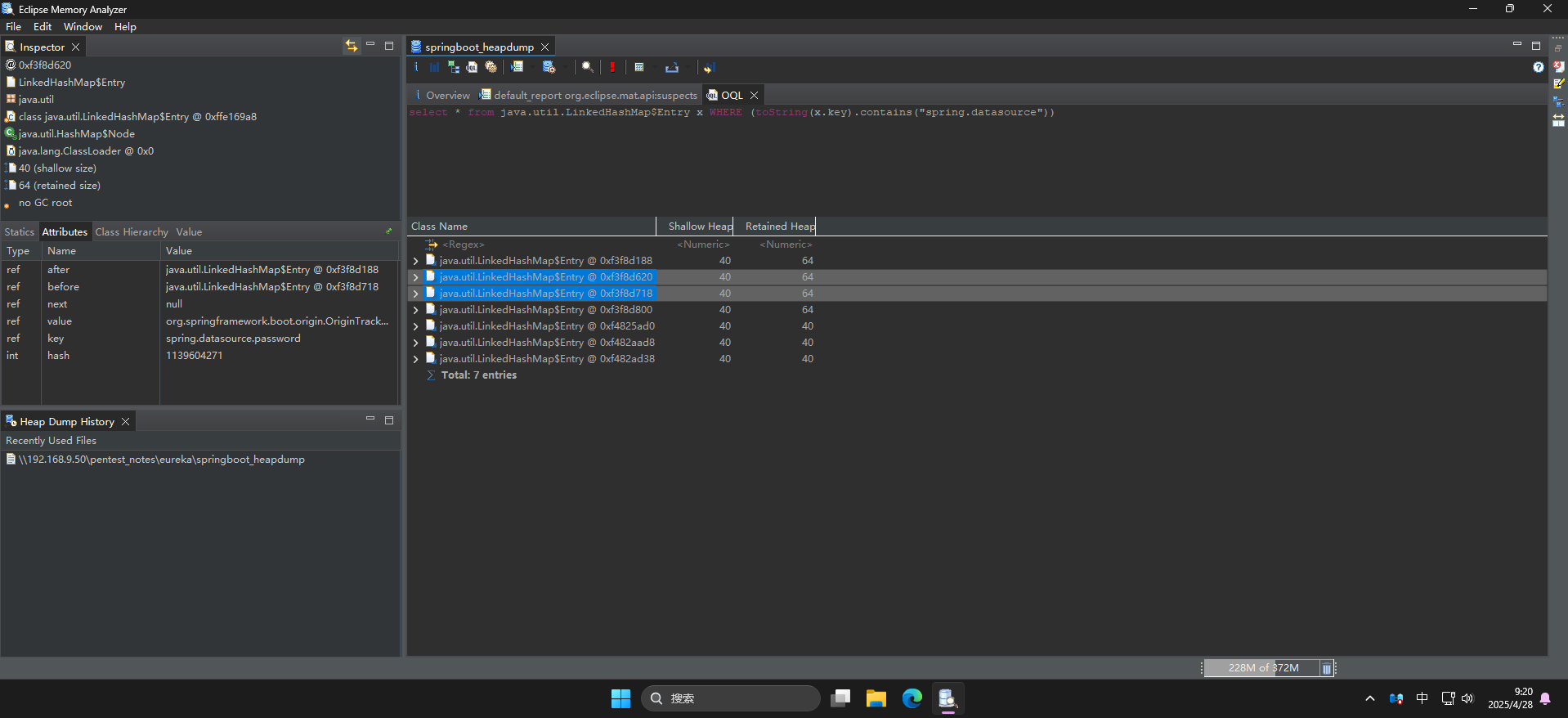Open the help question mark icon
Viewport: 1568px width, 718px height.
tap(1539, 67)
